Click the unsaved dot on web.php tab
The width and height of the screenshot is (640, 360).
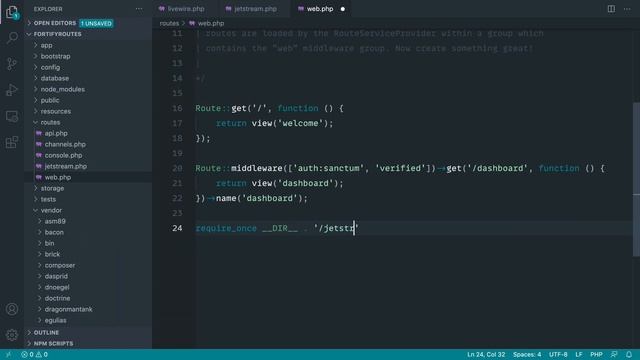(x=342, y=9)
